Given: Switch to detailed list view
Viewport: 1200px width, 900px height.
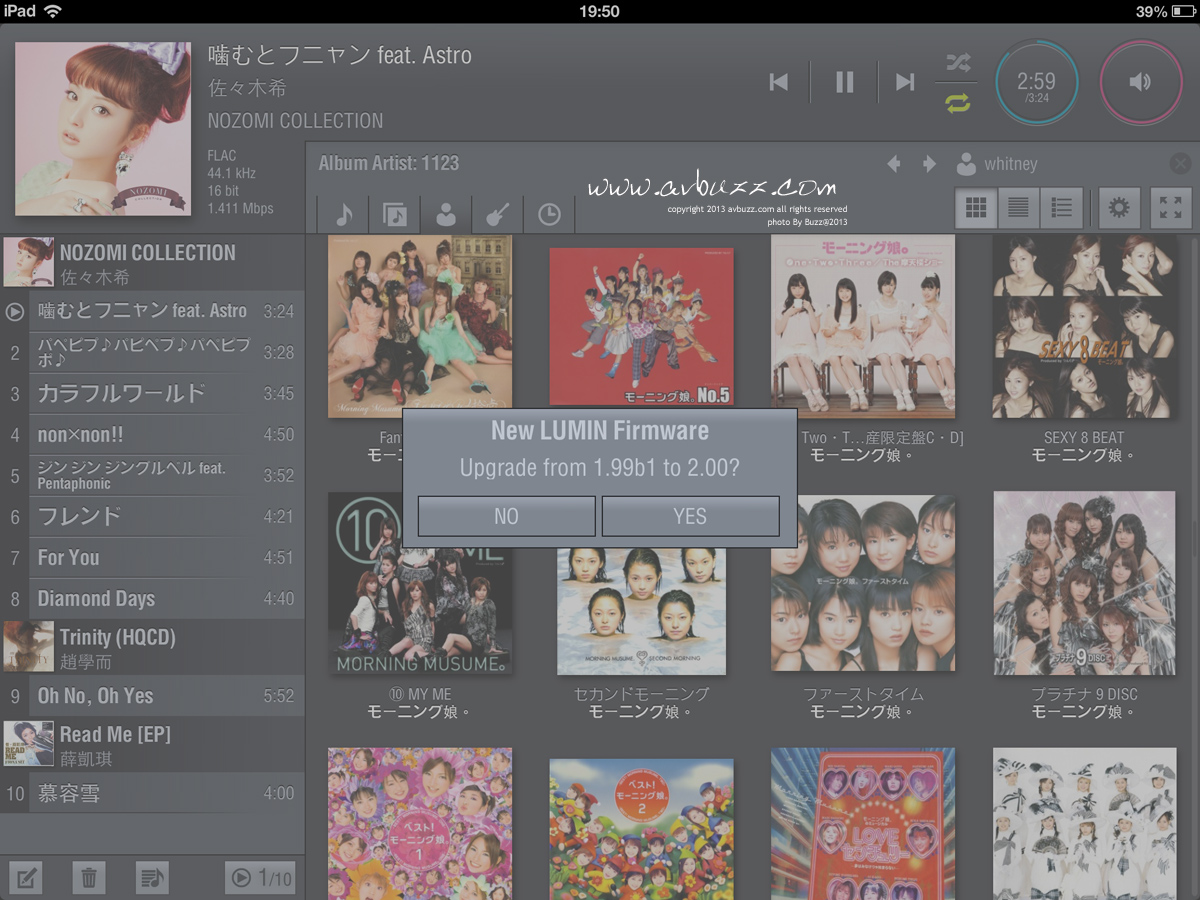Looking at the screenshot, I should pyautogui.click(x=1062, y=208).
